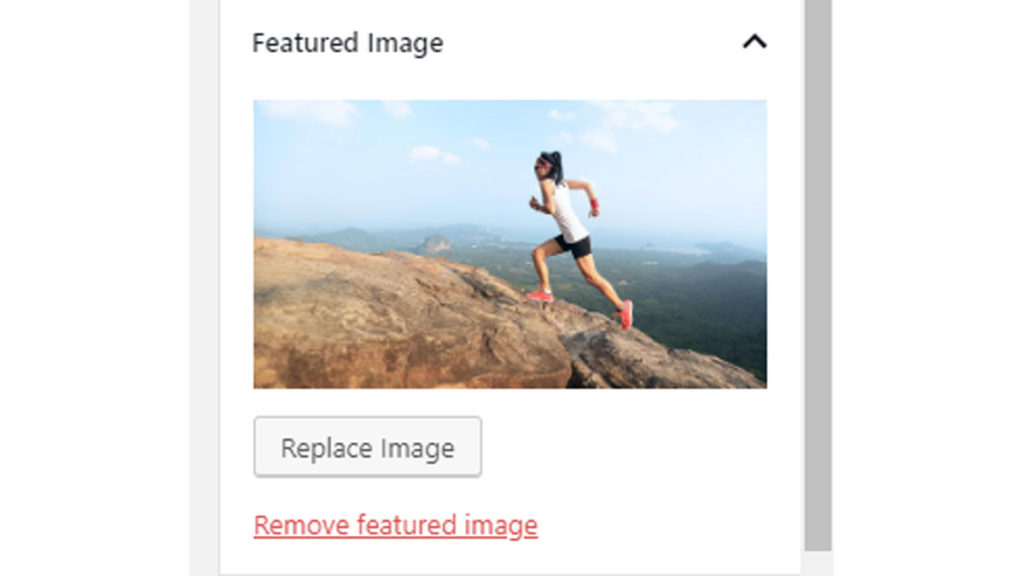Click the Remove featured image link
The height and width of the screenshot is (576, 1024).
coord(396,526)
